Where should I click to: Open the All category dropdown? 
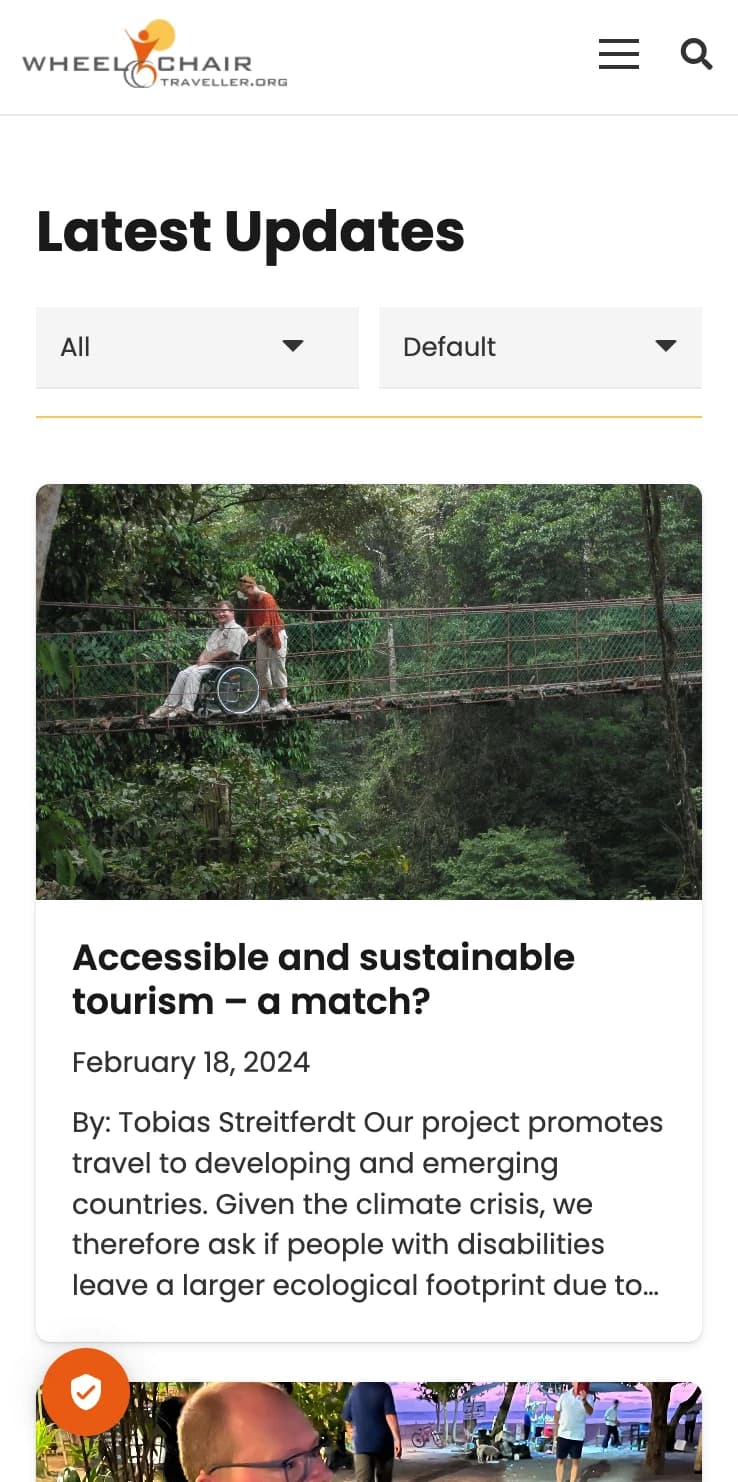point(160,347)
